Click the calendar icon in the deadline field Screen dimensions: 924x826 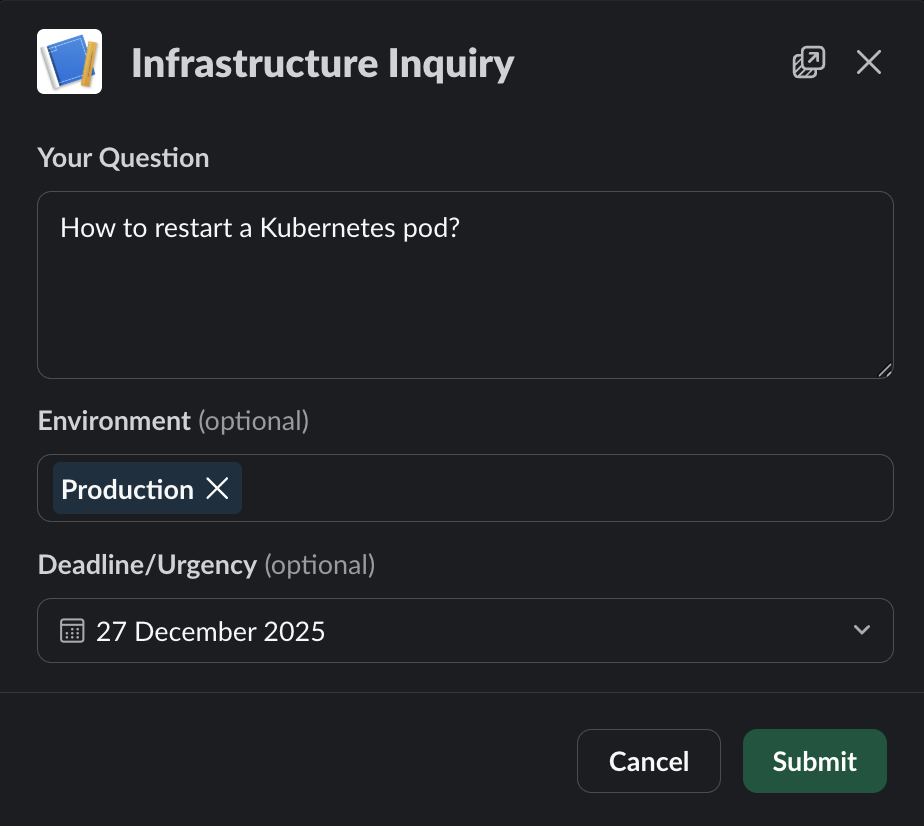pyautogui.click(x=71, y=630)
